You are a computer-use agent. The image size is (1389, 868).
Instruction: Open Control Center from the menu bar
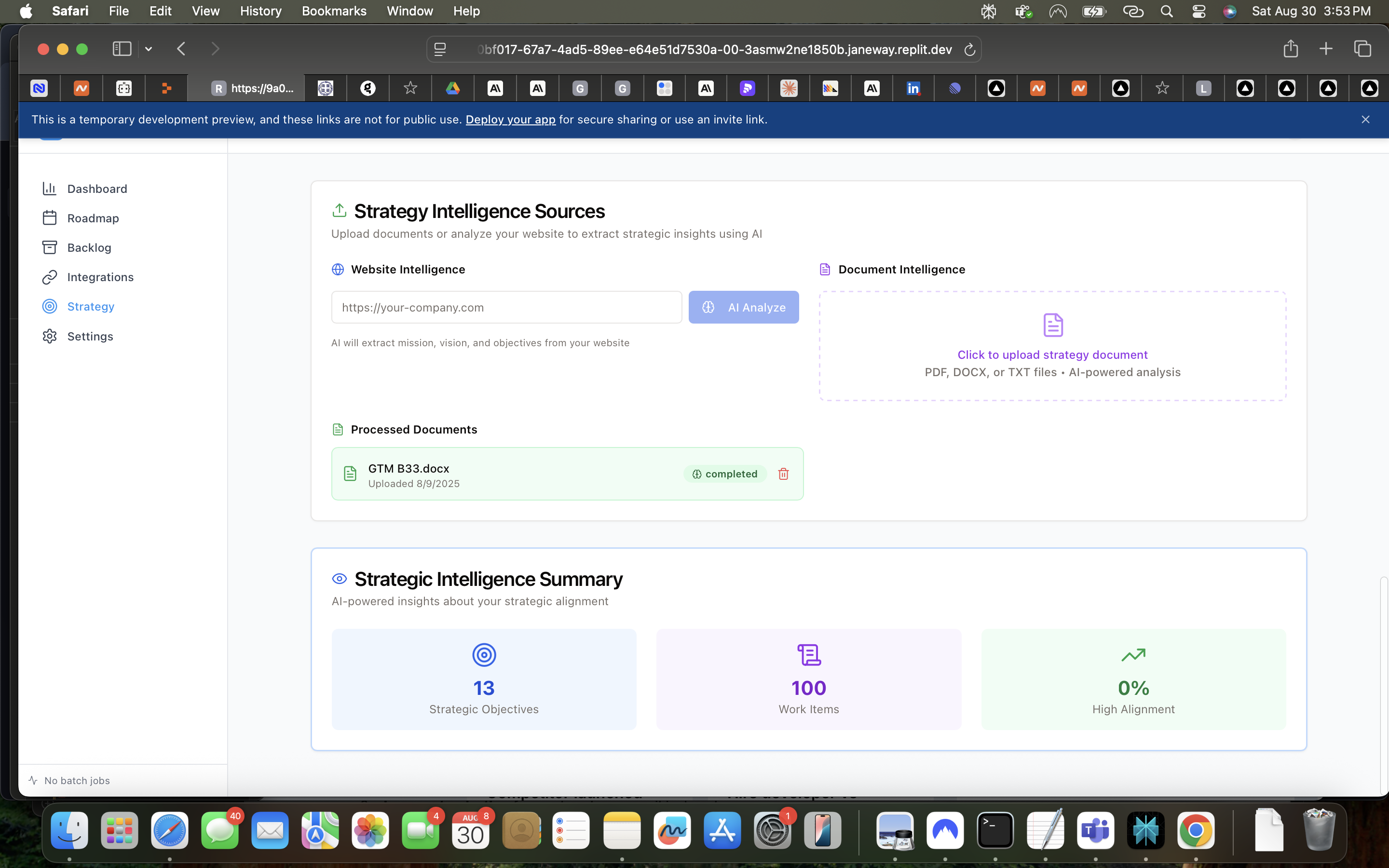[1198, 11]
